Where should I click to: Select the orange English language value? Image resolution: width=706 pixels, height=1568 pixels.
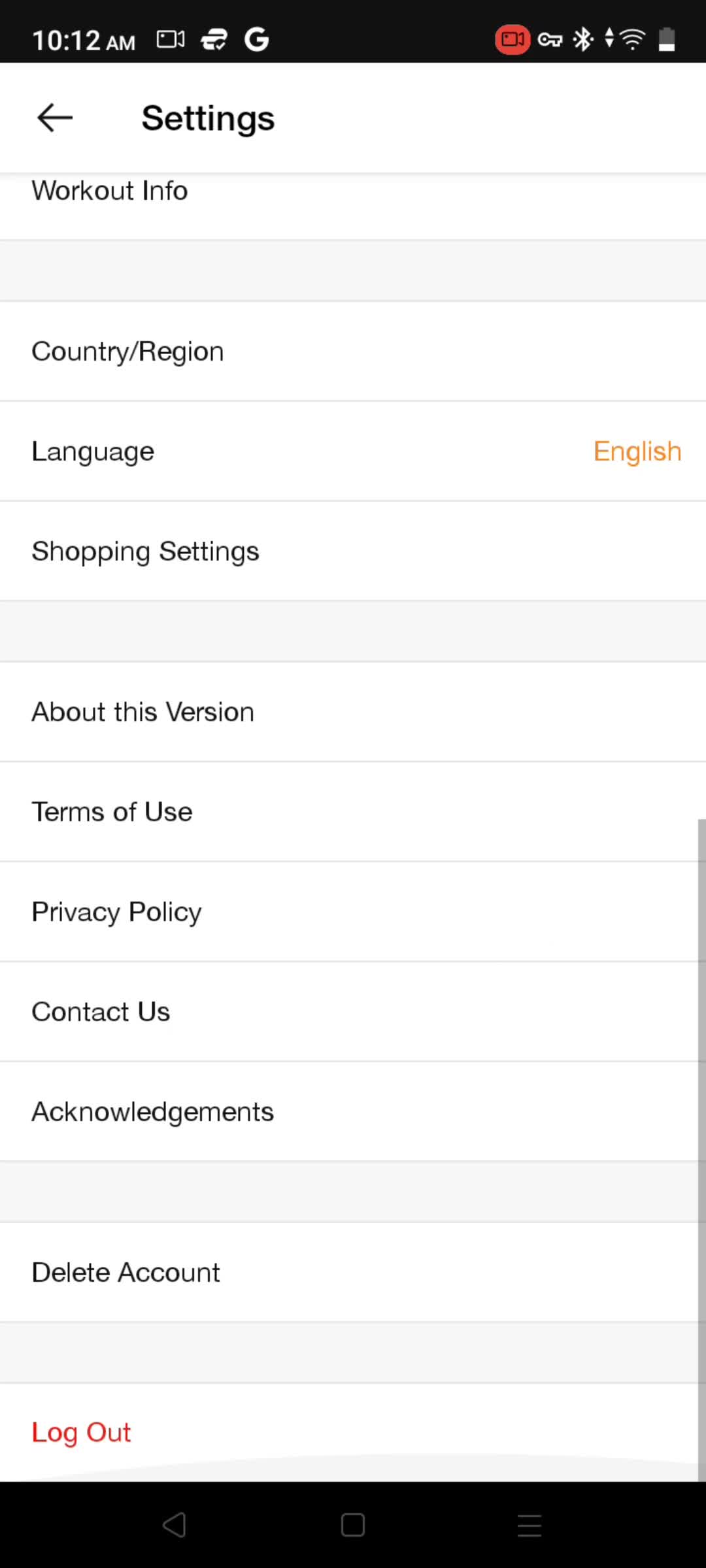pyautogui.click(x=637, y=451)
